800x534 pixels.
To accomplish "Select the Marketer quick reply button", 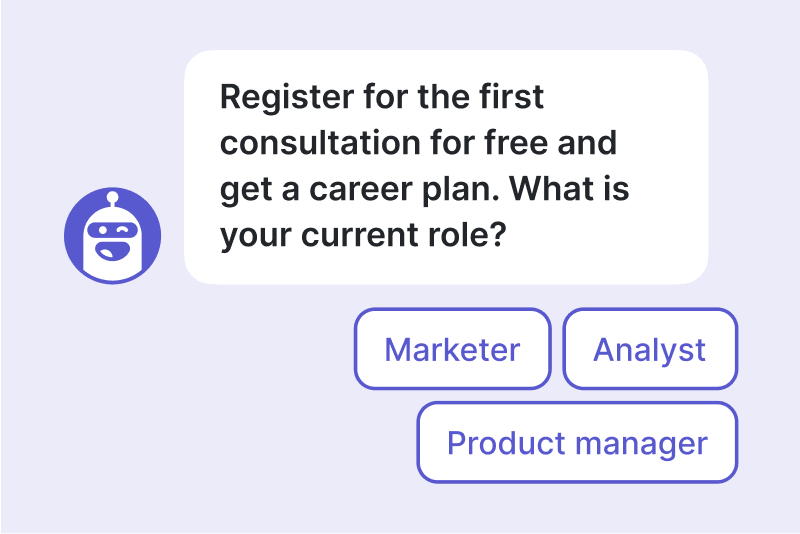I will point(452,349).
